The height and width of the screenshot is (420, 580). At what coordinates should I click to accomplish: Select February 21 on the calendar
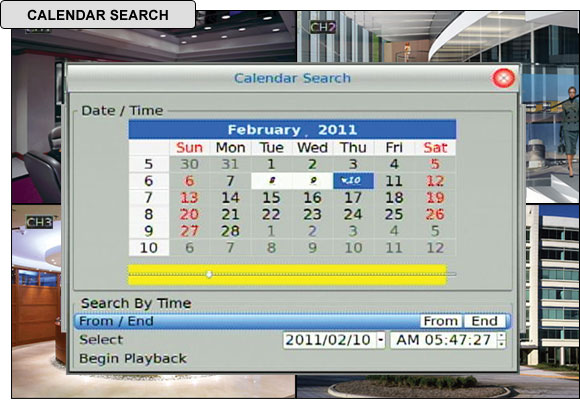point(230,214)
